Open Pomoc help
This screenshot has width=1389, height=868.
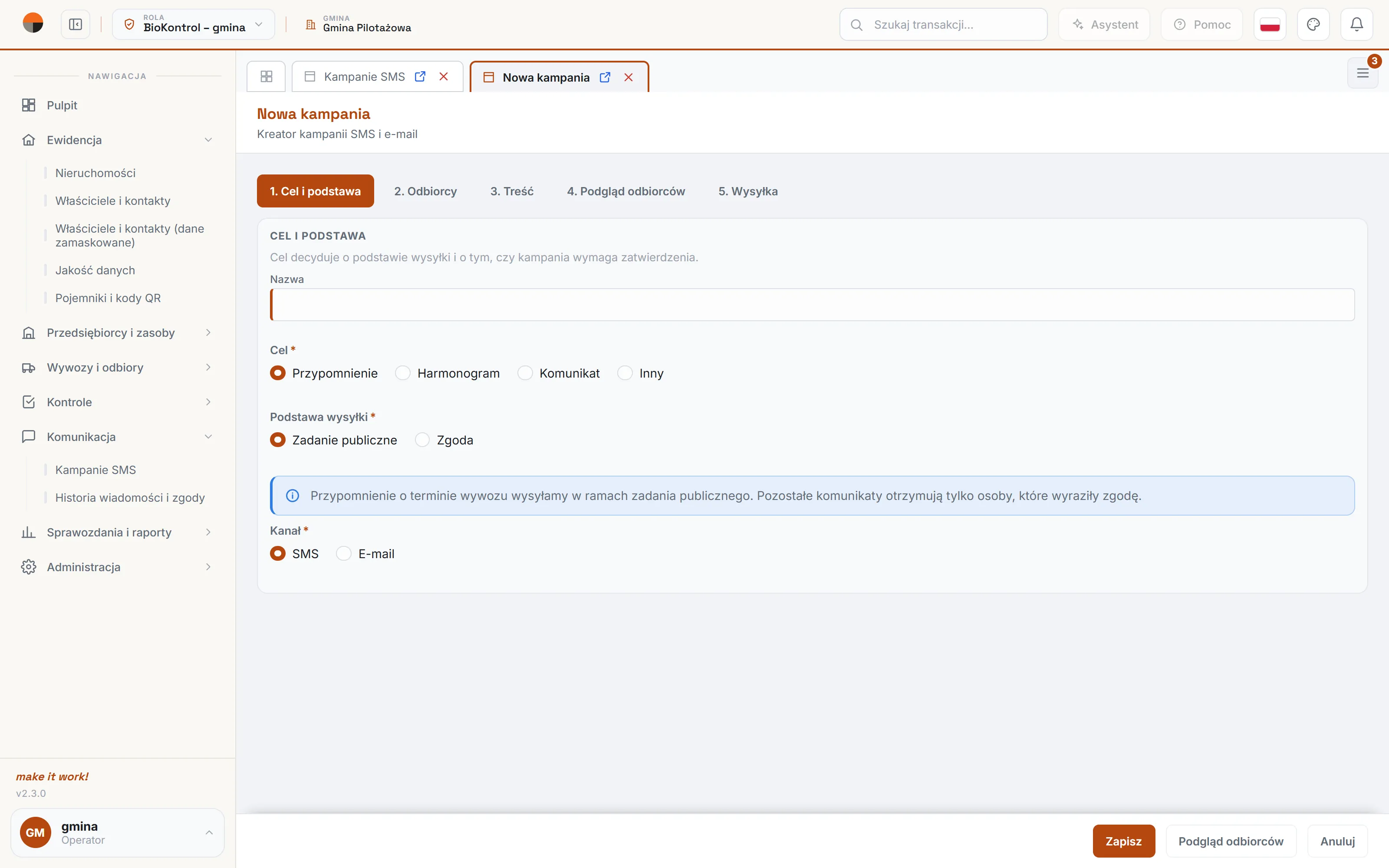(1202, 25)
